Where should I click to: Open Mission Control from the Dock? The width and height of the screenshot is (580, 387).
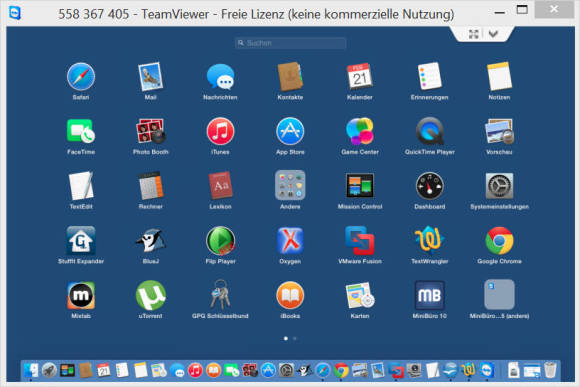67,370
